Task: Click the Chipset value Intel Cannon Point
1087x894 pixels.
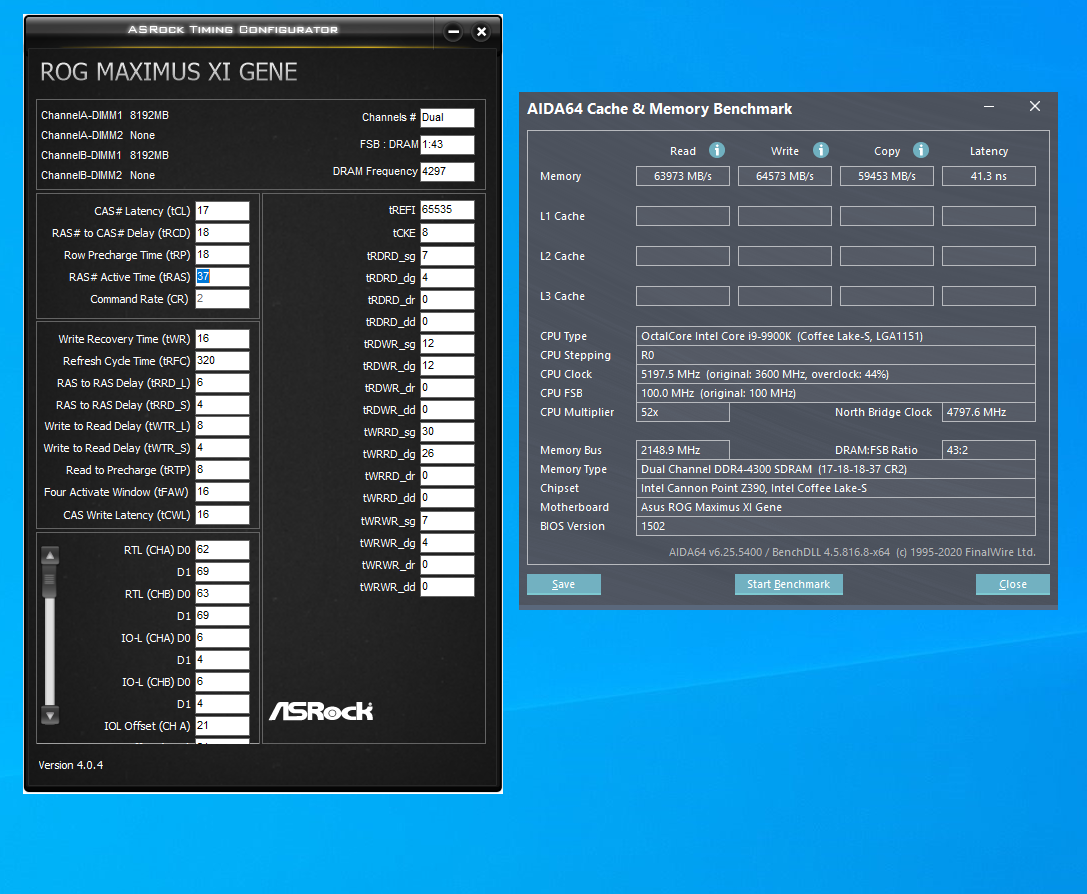Action: point(835,488)
